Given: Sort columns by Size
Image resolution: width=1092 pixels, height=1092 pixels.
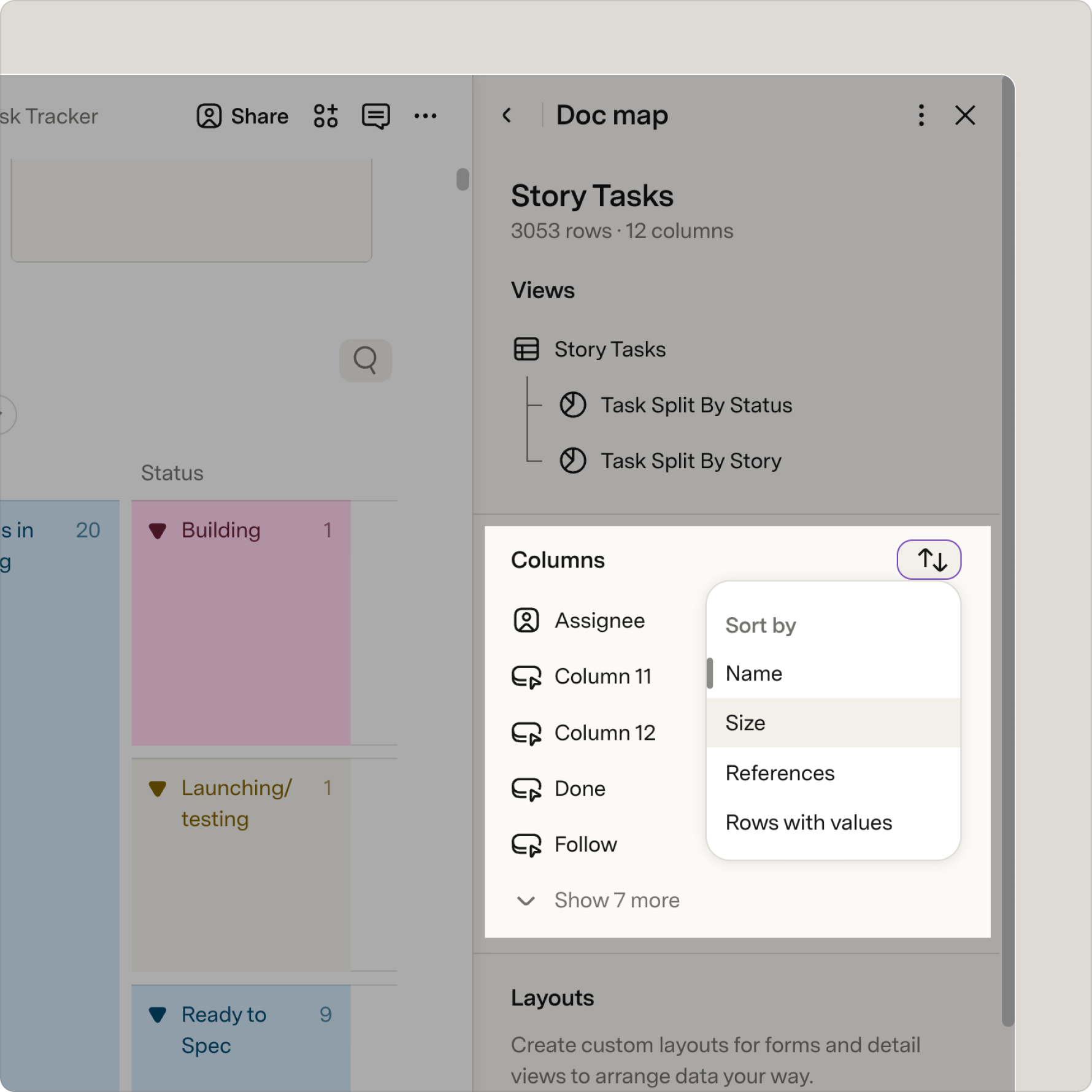Looking at the screenshot, I should tap(833, 723).
